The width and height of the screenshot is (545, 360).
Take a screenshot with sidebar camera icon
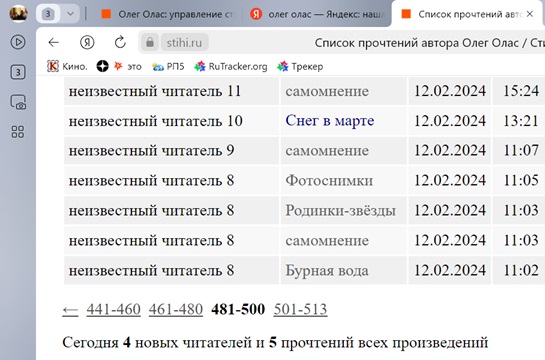click(x=18, y=103)
